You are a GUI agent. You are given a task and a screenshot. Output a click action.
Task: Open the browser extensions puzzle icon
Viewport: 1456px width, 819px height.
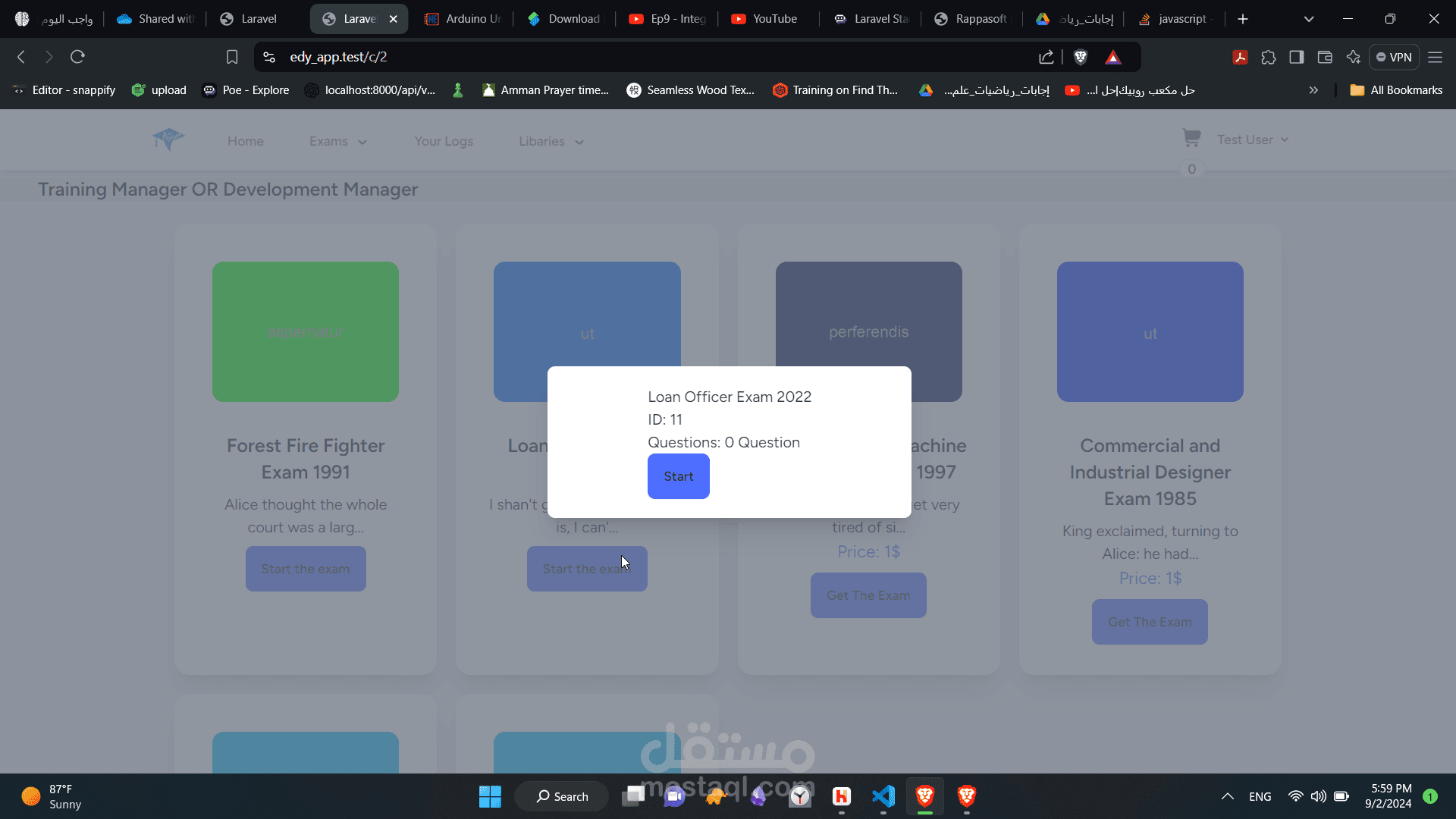click(1269, 57)
